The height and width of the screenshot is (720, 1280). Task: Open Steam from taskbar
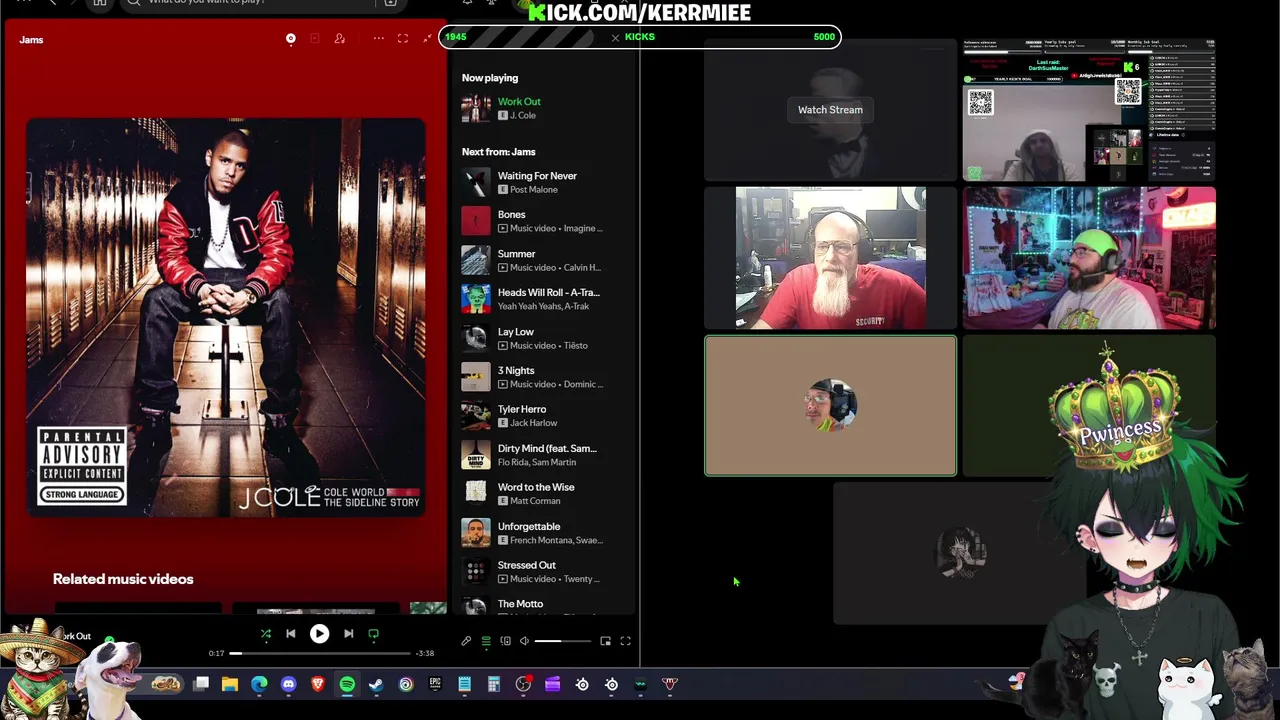376,684
